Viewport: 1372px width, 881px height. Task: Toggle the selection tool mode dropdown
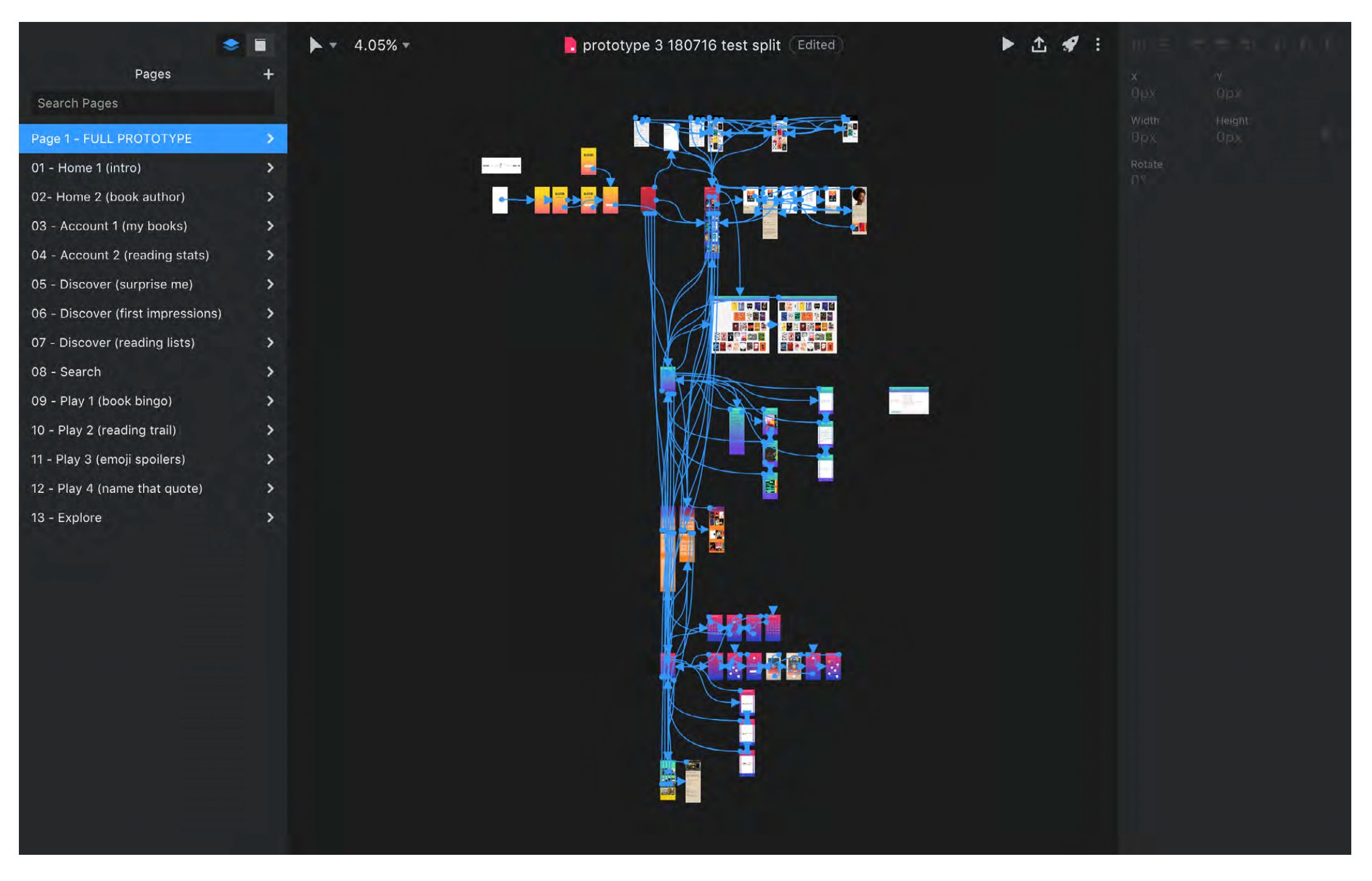334,45
